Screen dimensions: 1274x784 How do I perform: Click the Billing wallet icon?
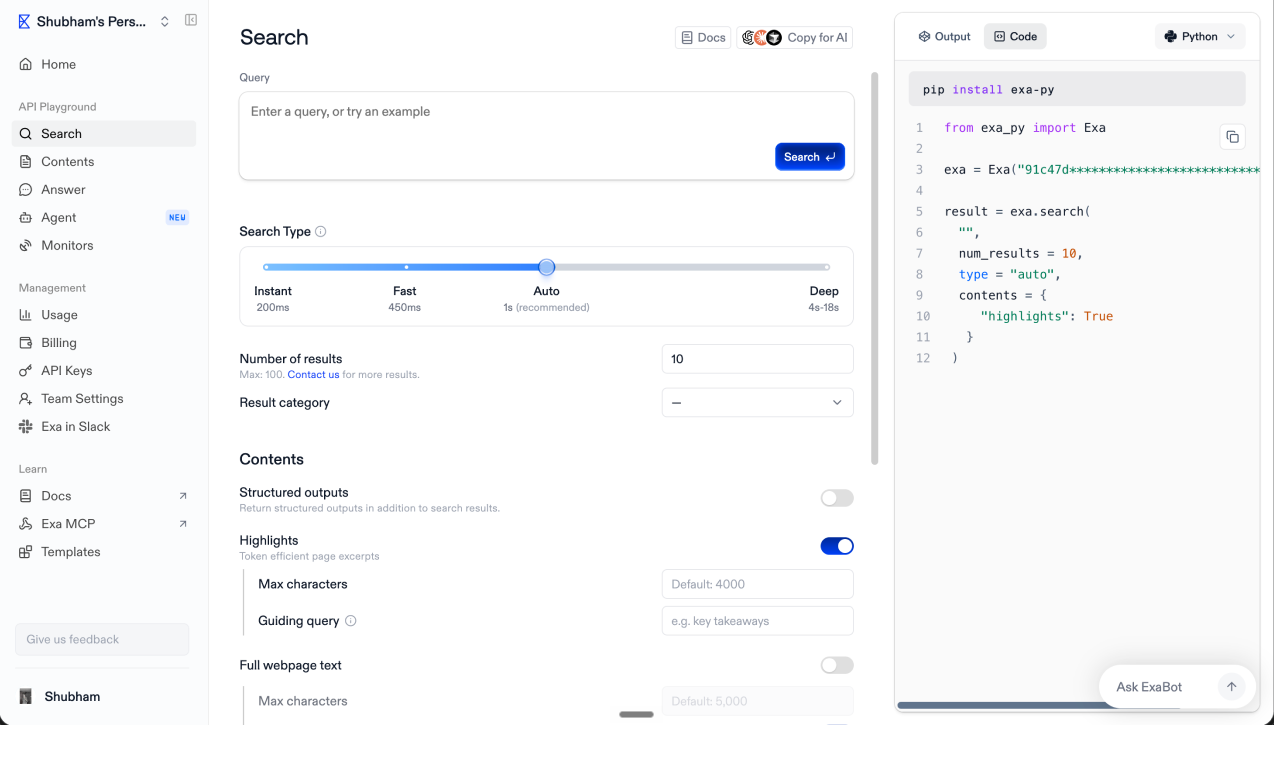point(26,343)
